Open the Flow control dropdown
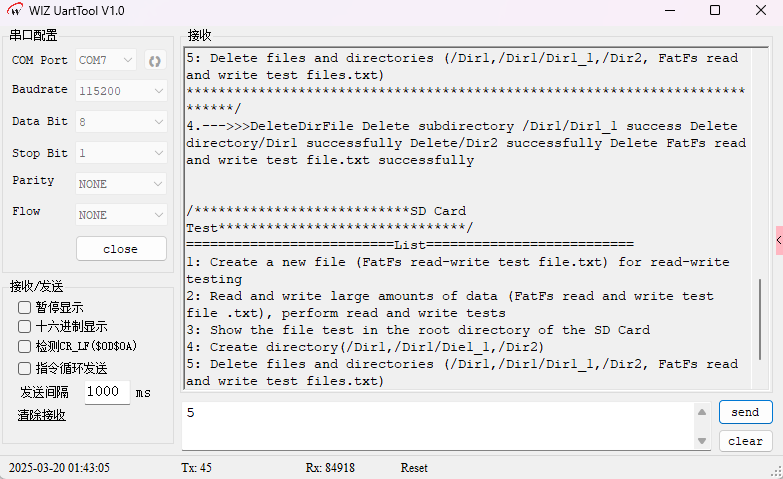This screenshot has height=479, width=783. click(x=121, y=215)
